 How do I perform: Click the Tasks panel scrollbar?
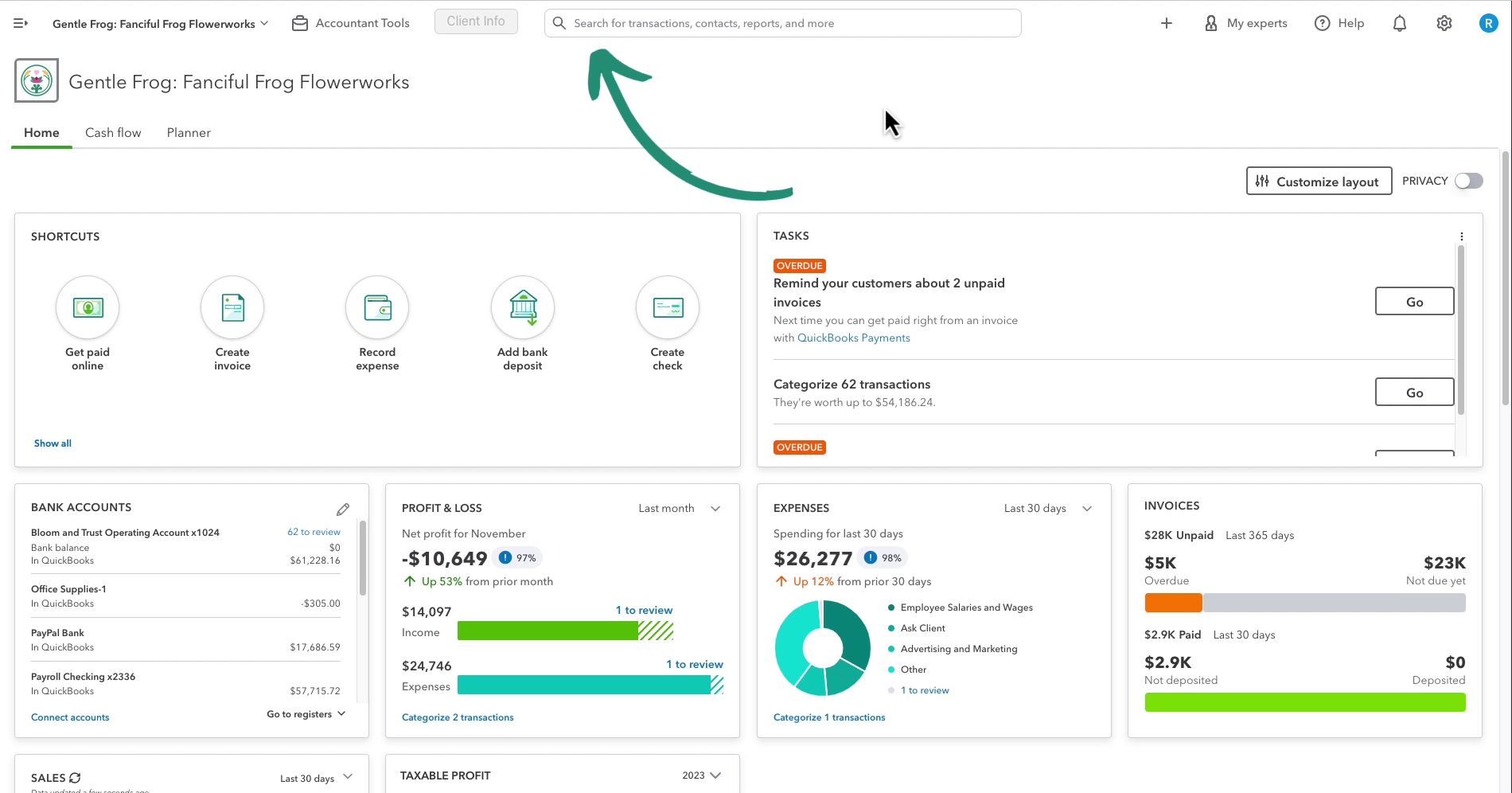tap(1460, 330)
